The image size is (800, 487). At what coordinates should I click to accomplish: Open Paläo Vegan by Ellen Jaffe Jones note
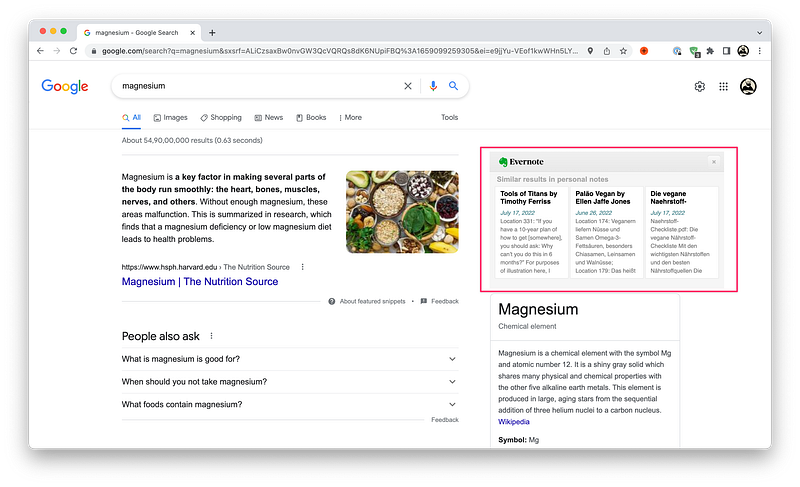[x=606, y=232]
